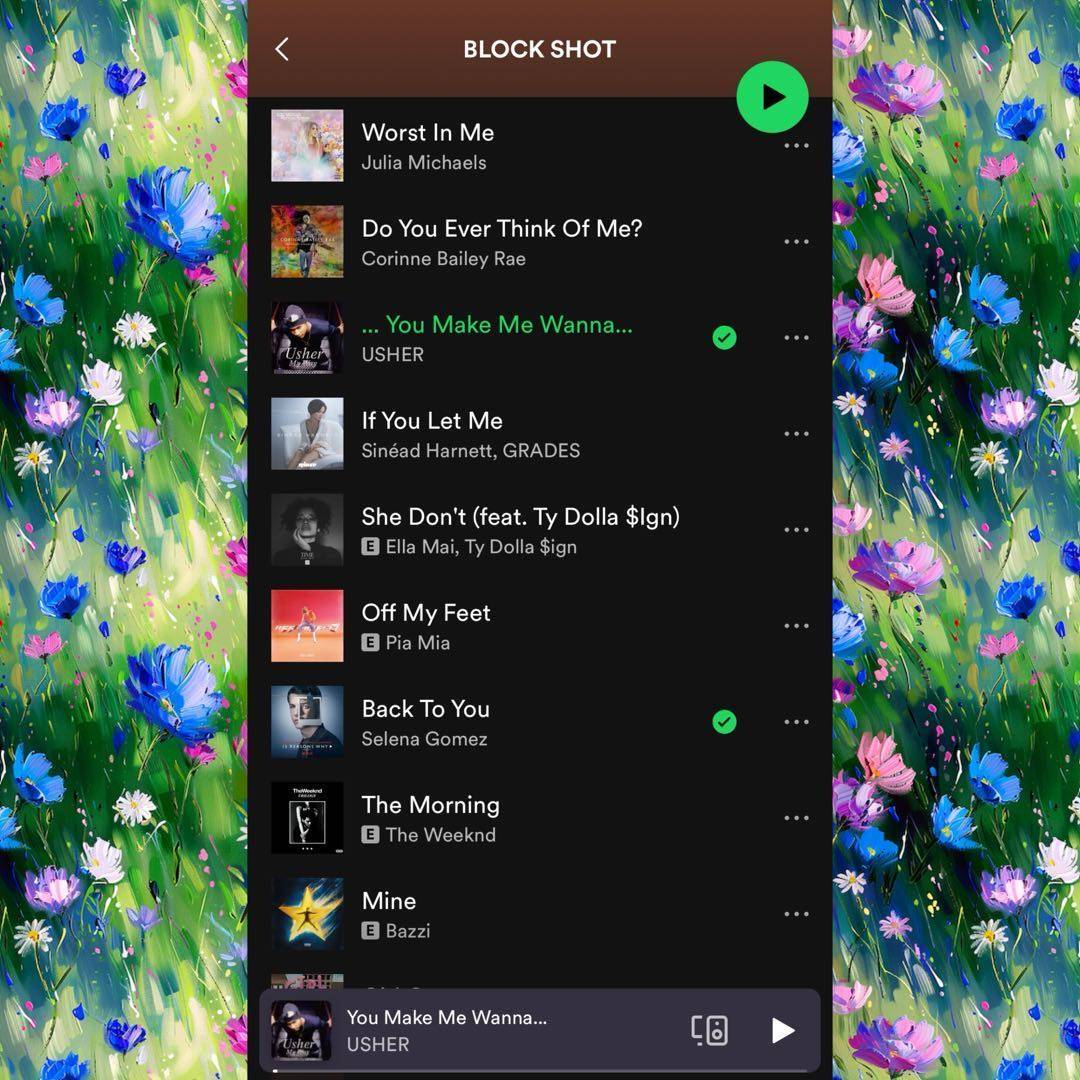The image size is (1080, 1080).
Task: Select the track The Morning
Action: [430, 805]
